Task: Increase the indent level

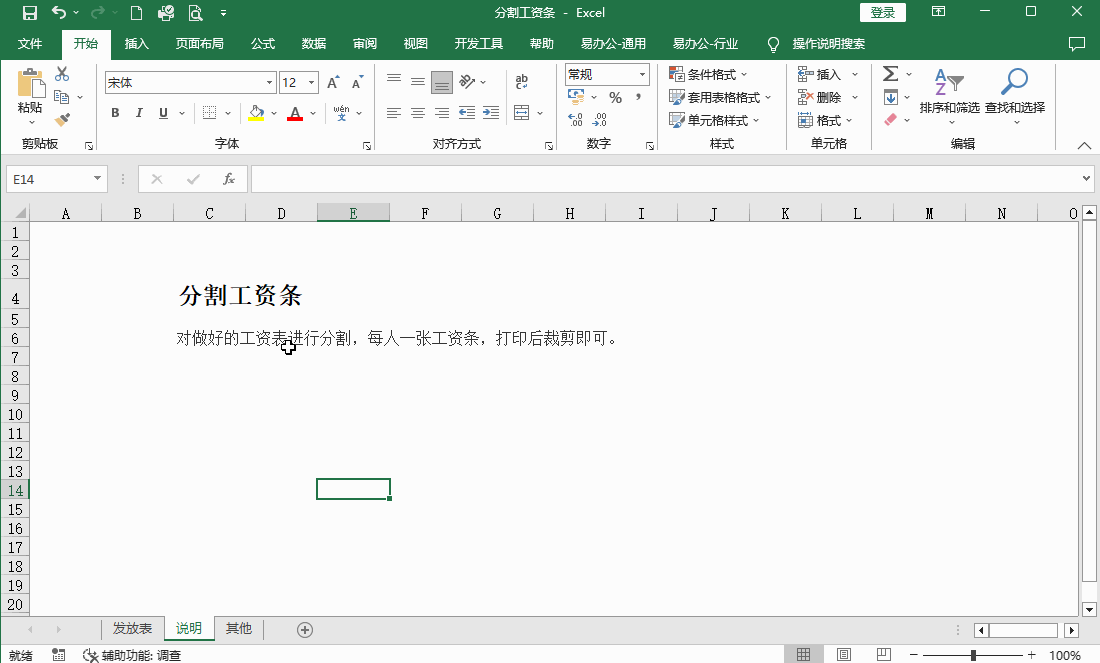Action: [x=491, y=113]
